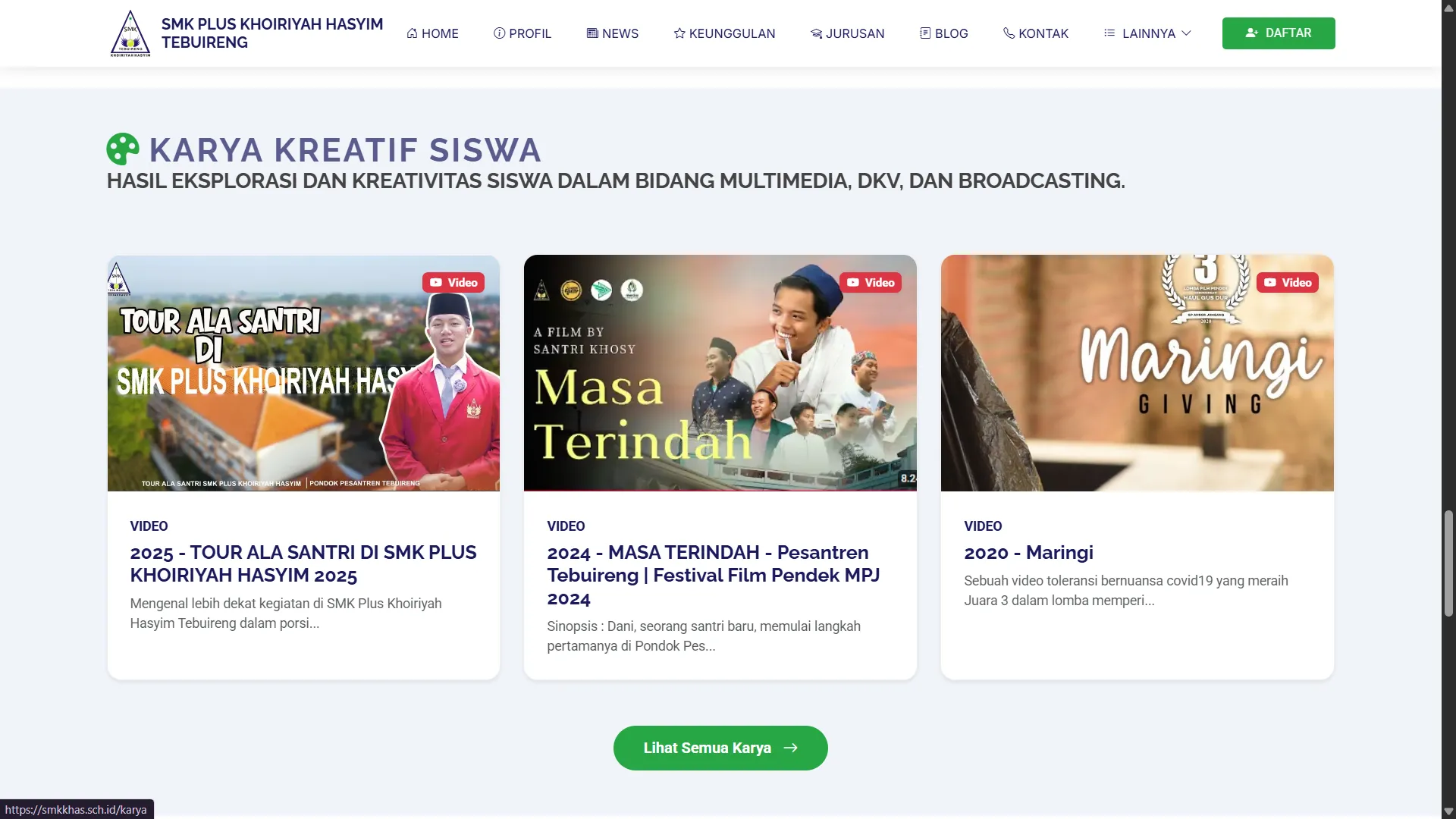Open the 2020 - Maringi title link
This screenshot has width=1456, height=819.
tap(1028, 553)
